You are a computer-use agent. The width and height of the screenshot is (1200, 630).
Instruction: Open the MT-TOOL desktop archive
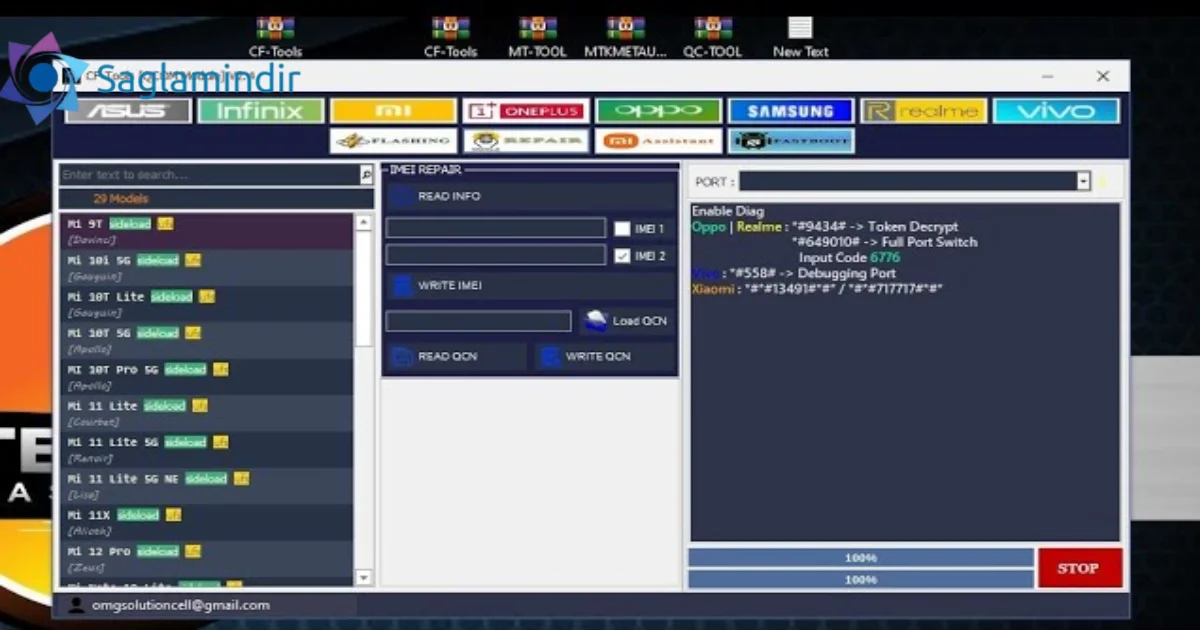(x=538, y=36)
